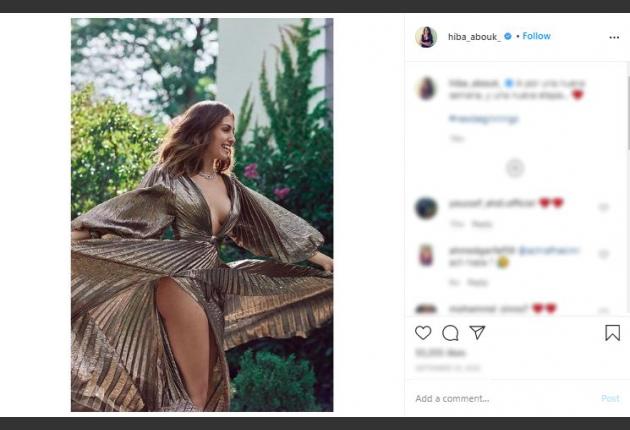Follow the hiba_abouk_ account
The width and height of the screenshot is (630, 430).
tap(536, 36)
